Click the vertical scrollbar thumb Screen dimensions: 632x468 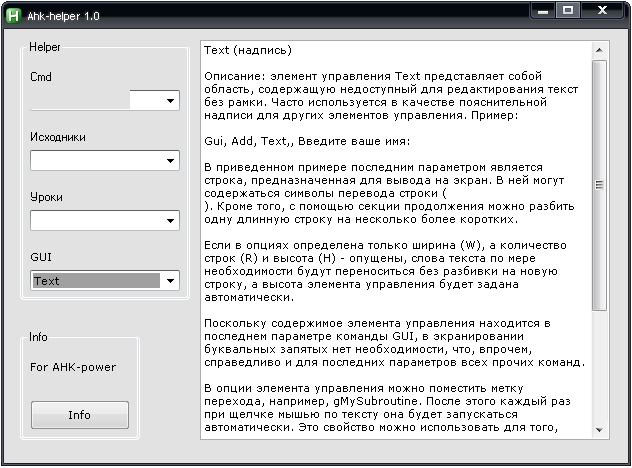(x=599, y=185)
